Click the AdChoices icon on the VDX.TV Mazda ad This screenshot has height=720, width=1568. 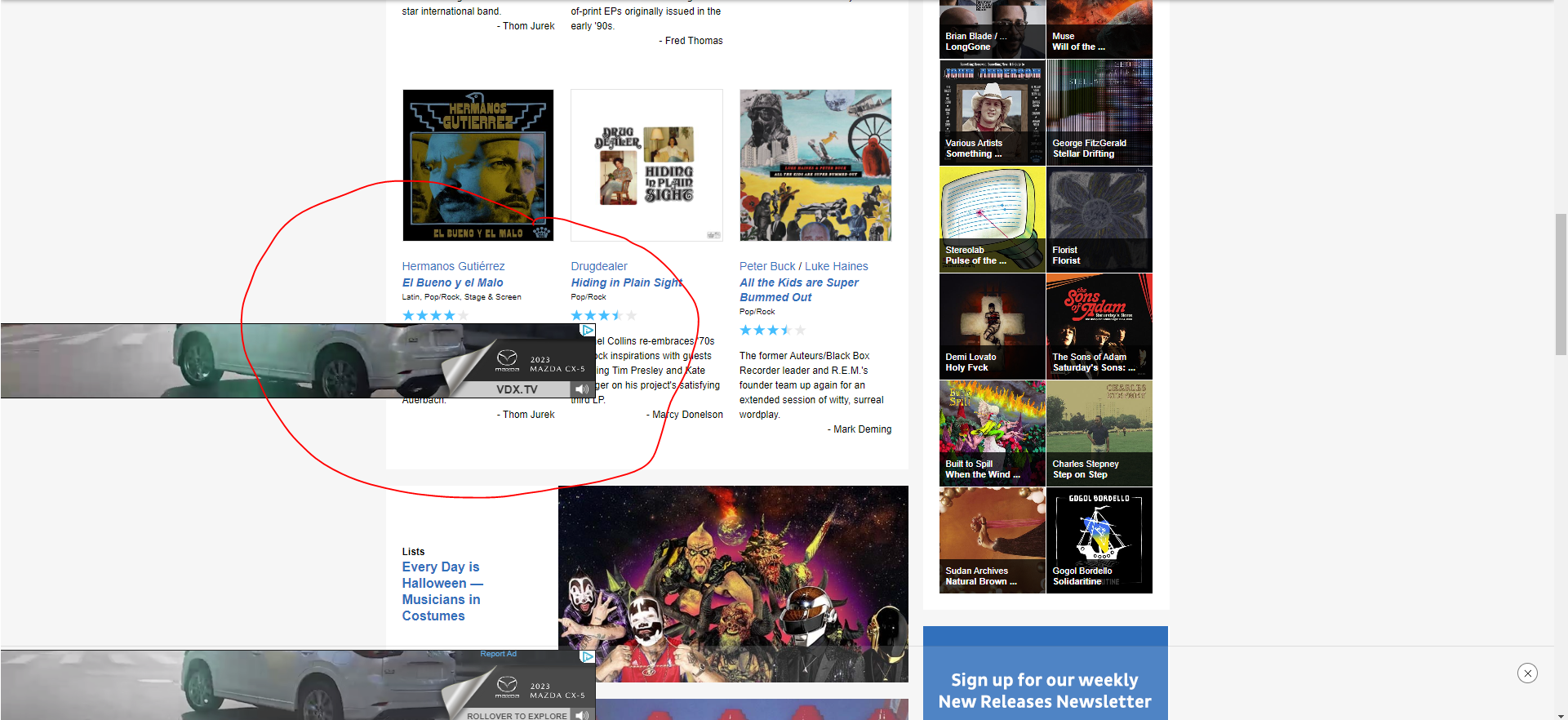tap(587, 331)
